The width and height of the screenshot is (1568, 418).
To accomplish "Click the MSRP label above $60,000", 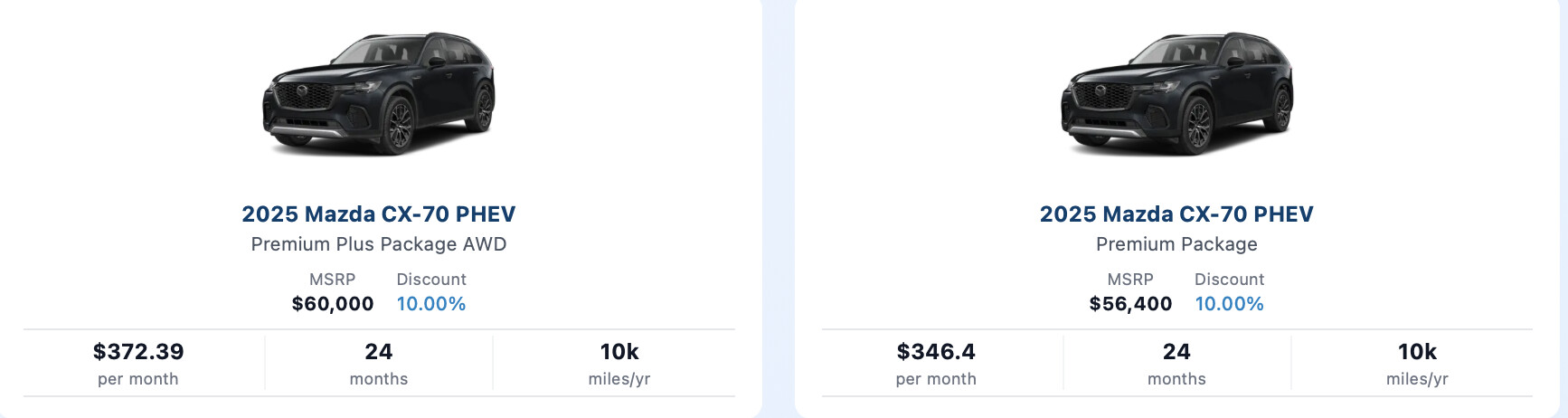I will 333,280.
